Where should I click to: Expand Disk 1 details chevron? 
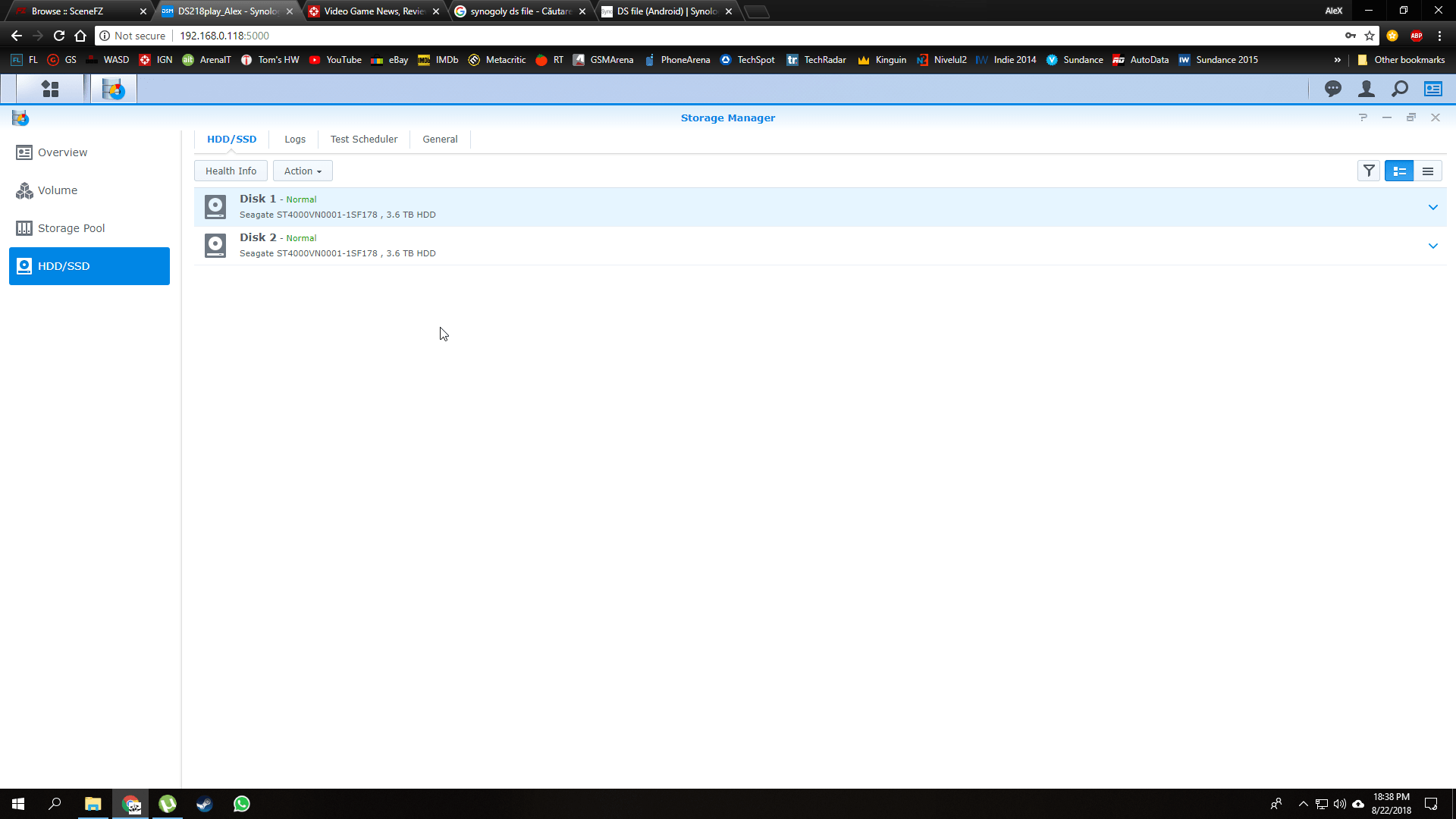pyautogui.click(x=1432, y=207)
